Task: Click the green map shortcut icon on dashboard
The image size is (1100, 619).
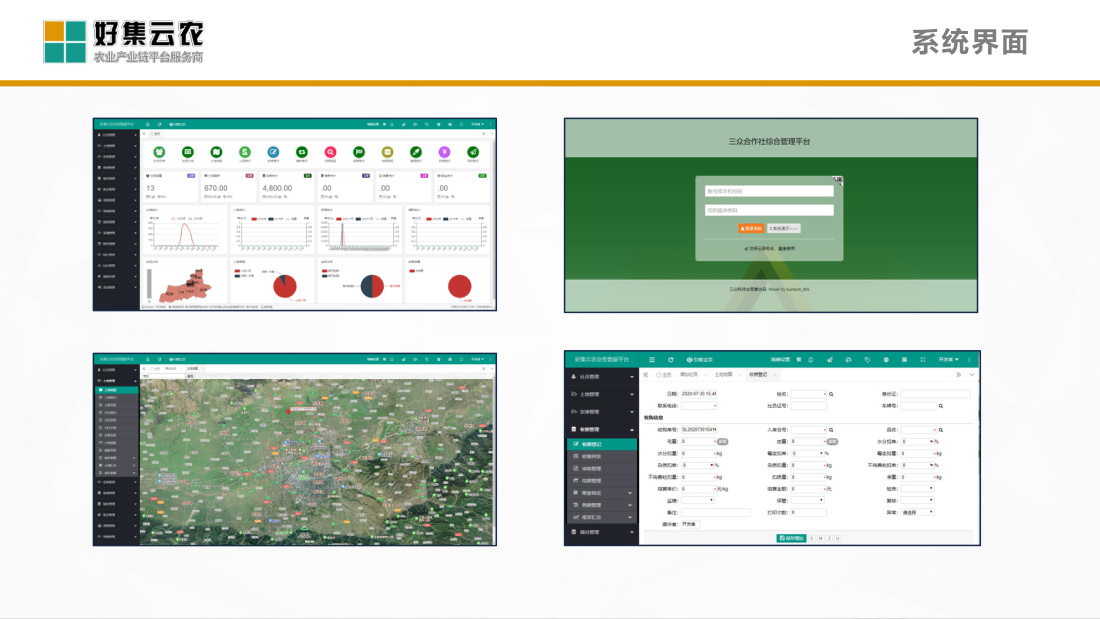Action: point(216,152)
